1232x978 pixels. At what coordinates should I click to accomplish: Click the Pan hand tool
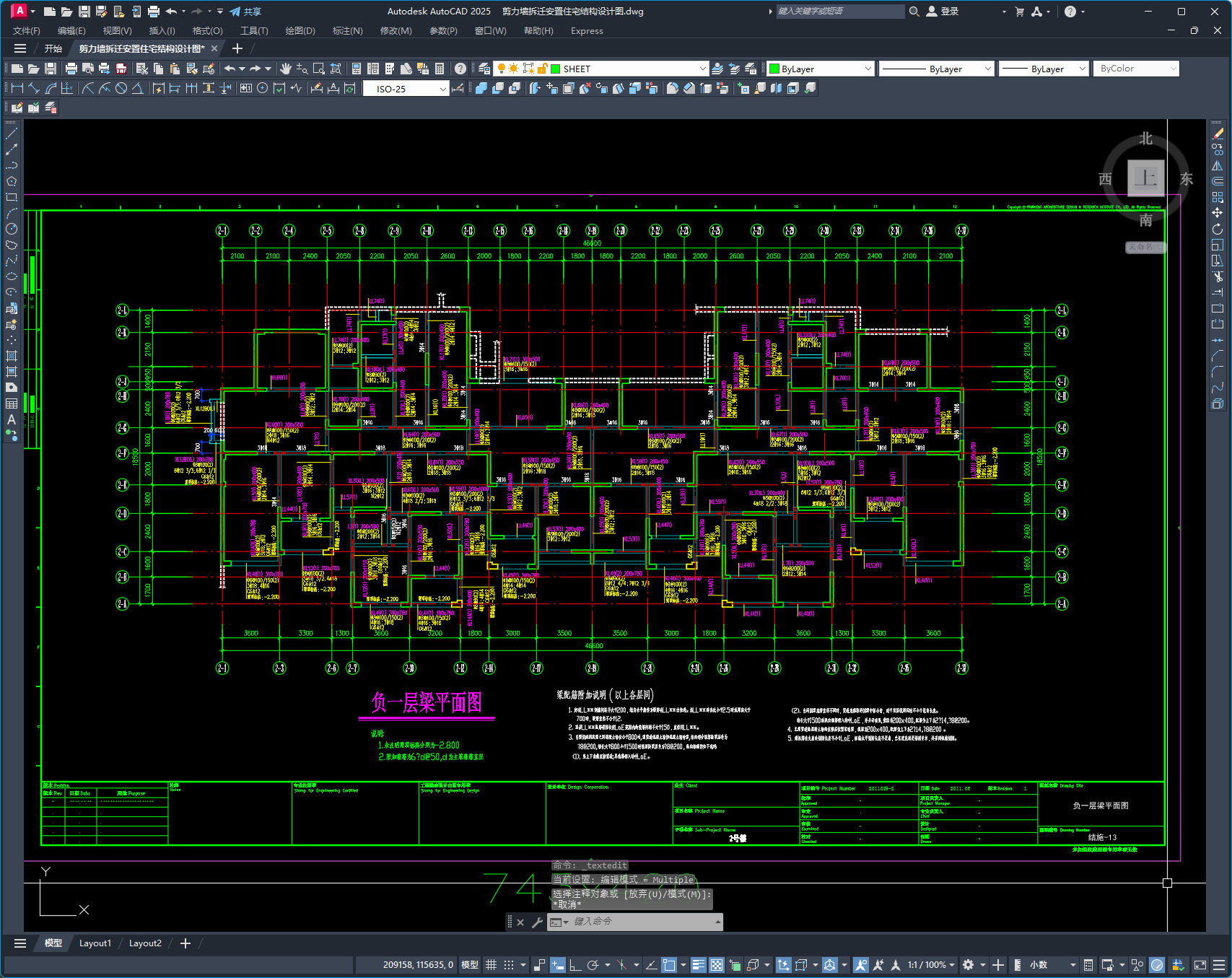pyautogui.click(x=286, y=69)
